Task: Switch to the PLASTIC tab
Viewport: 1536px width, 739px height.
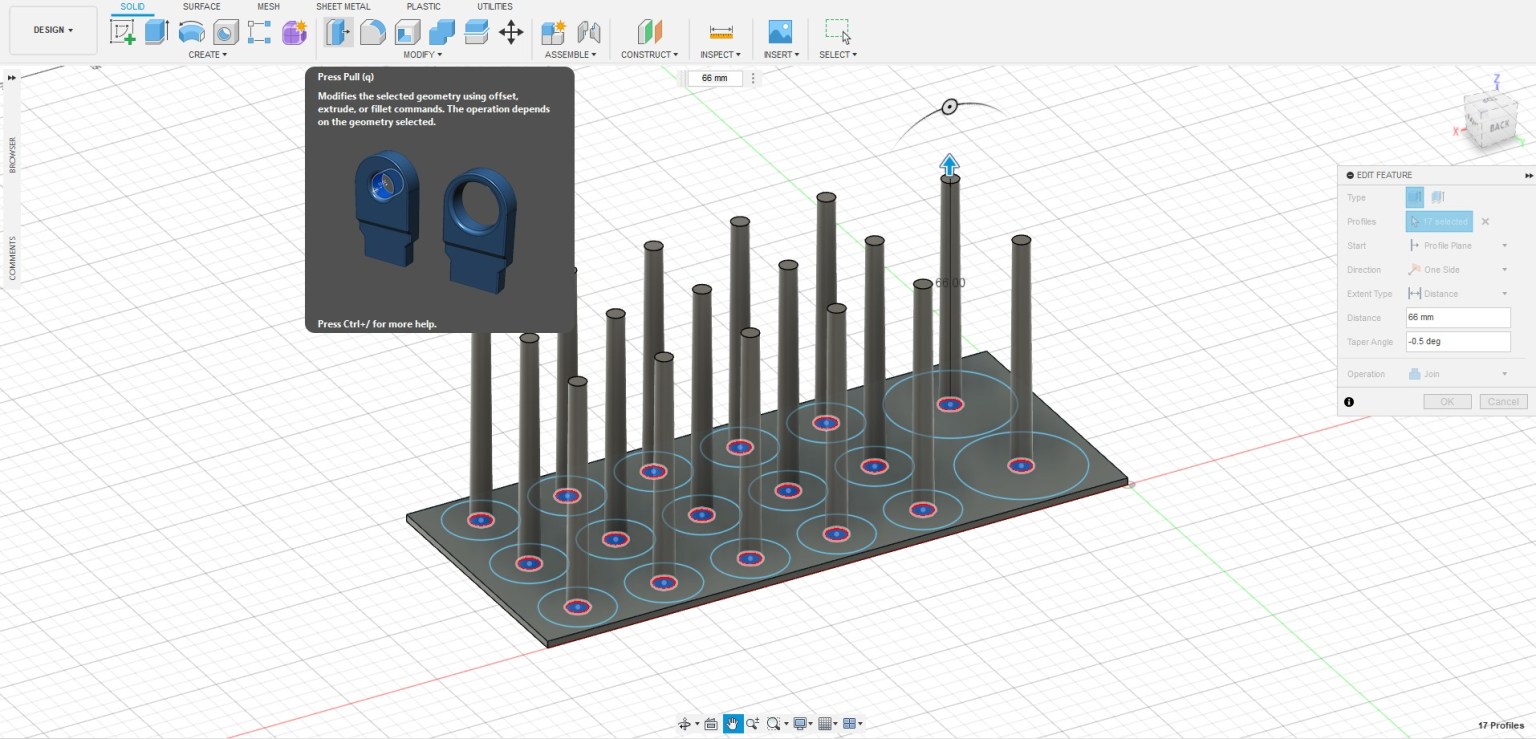Action: point(423,7)
